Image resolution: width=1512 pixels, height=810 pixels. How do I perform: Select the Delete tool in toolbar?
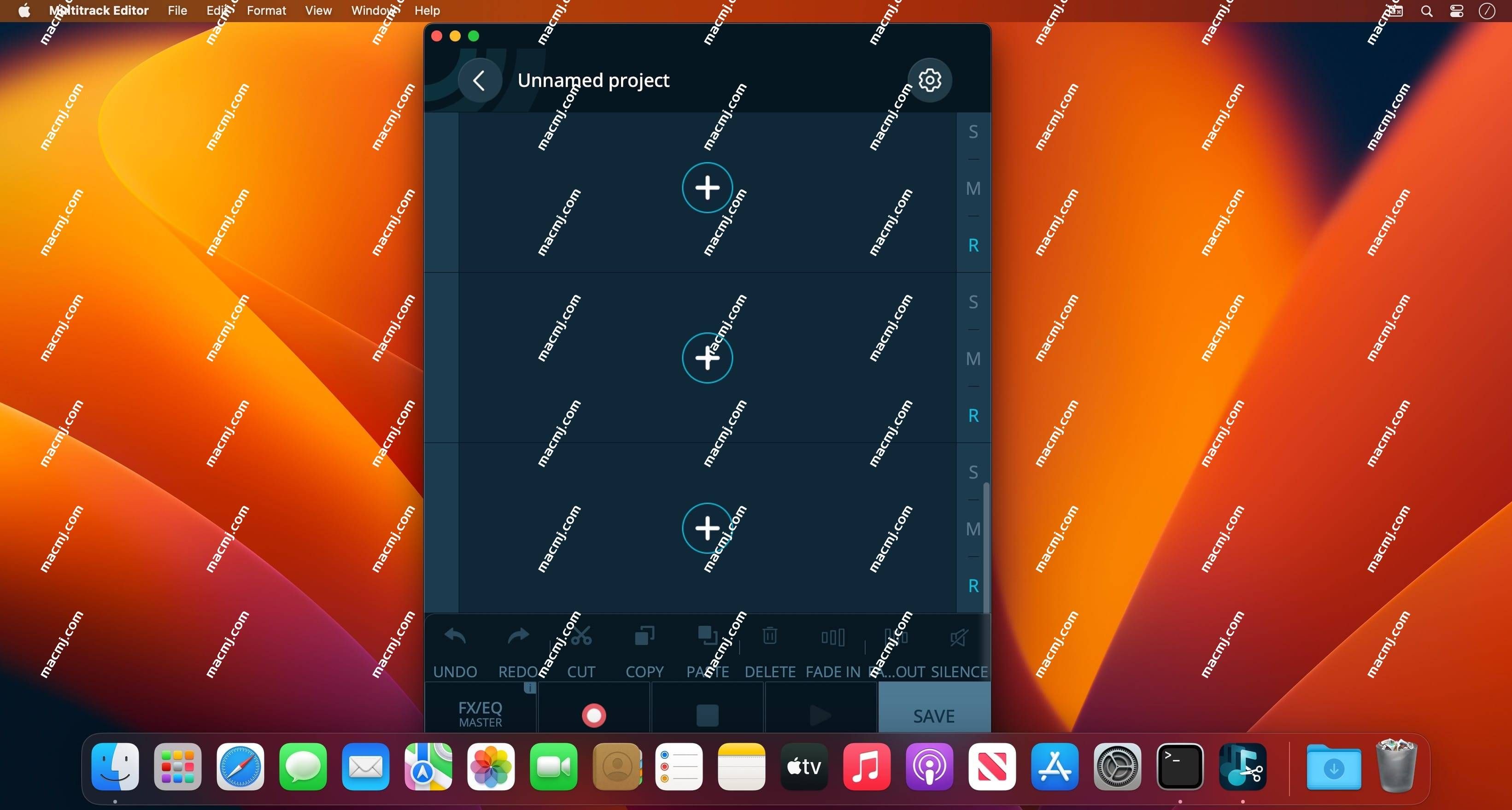point(770,650)
